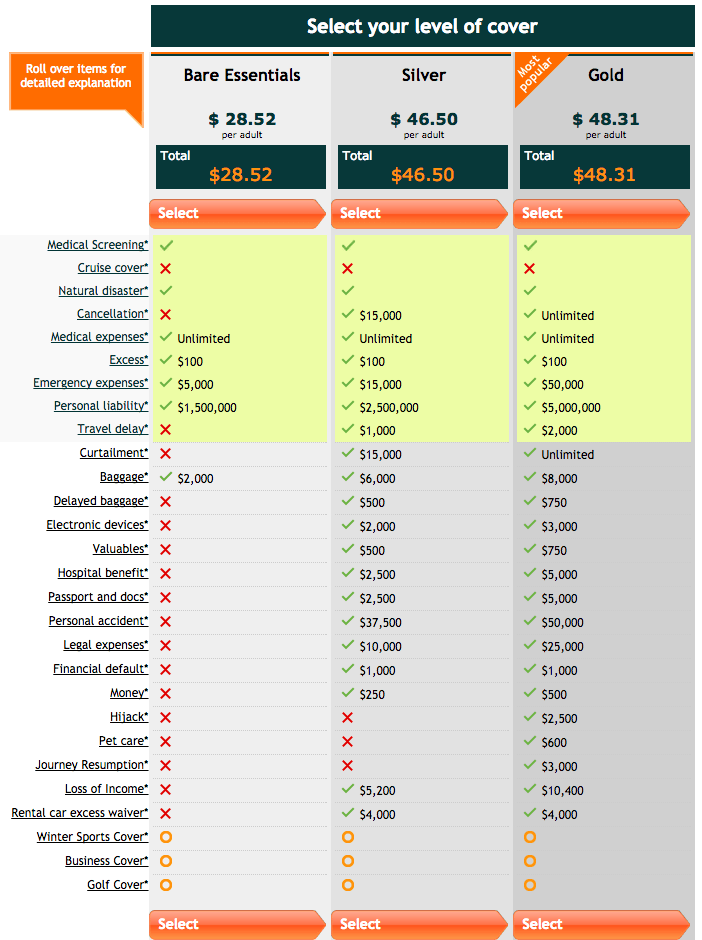The height and width of the screenshot is (940, 702).
Task: Click the orange circle for Business Cover in Bare Essentials
Action: click(166, 861)
